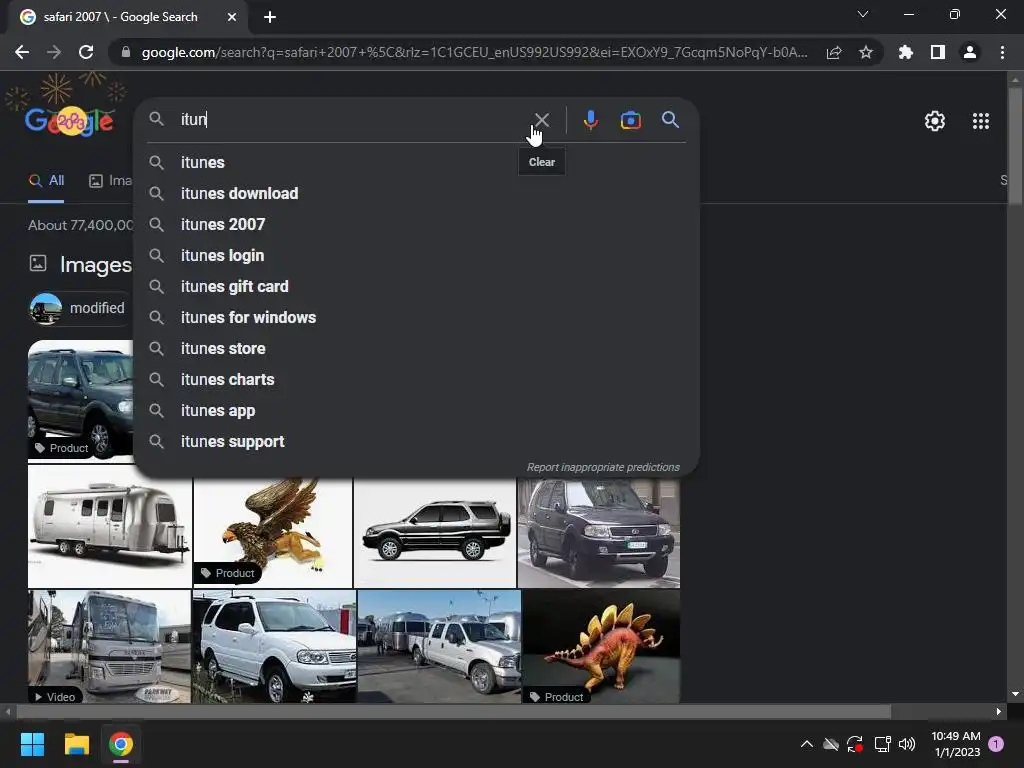Viewport: 1024px width, 768px height.
Task: Bookmark this tab with star icon
Action: coord(865,52)
